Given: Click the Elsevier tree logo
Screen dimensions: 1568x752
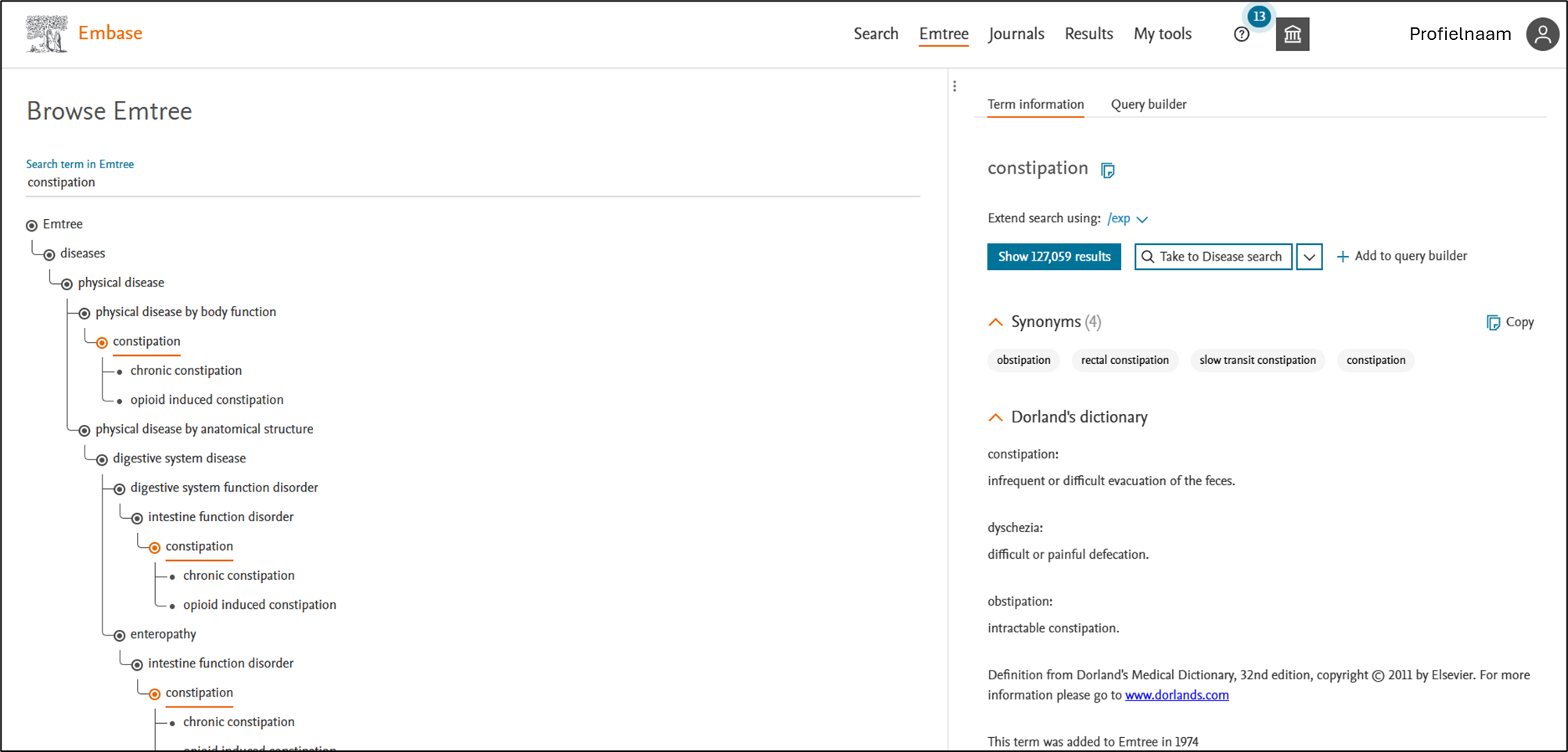Looking at the screenshot, I should [46, 34].
